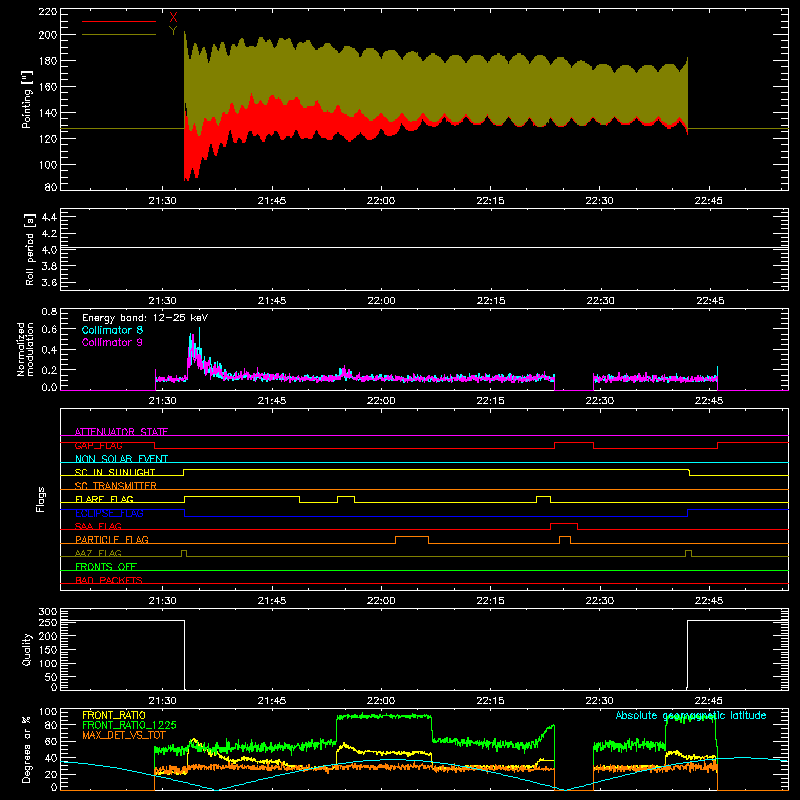Click the 22:45 time label under Quality plot
The width and height of the screenshot is (800, 800).
(x=708, y=701)
